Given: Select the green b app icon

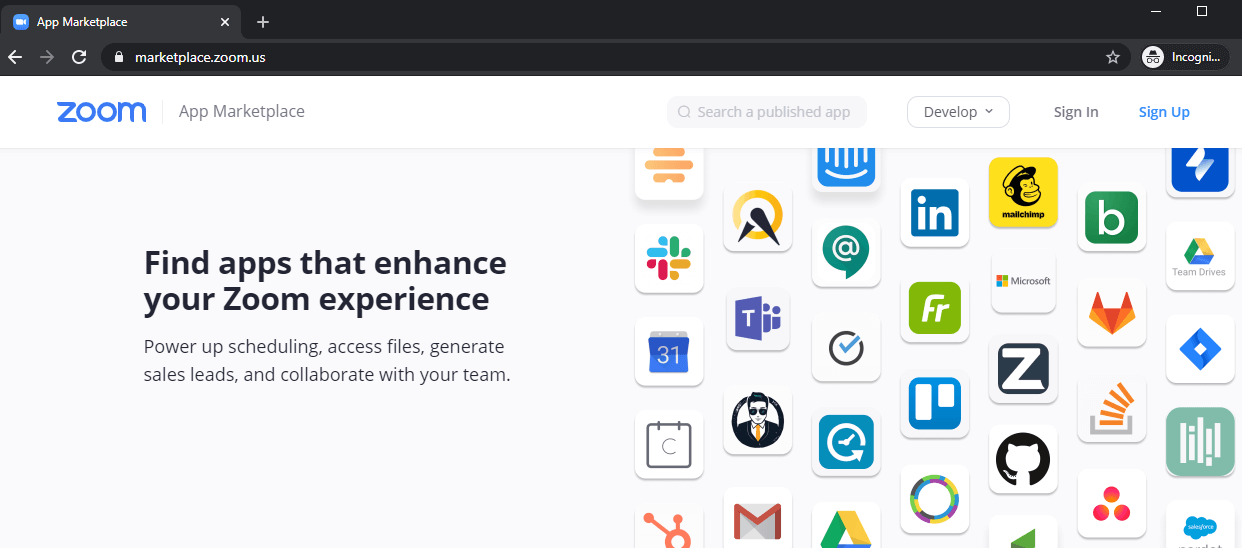Looking at the screenshot, I should pos(1112,218).
